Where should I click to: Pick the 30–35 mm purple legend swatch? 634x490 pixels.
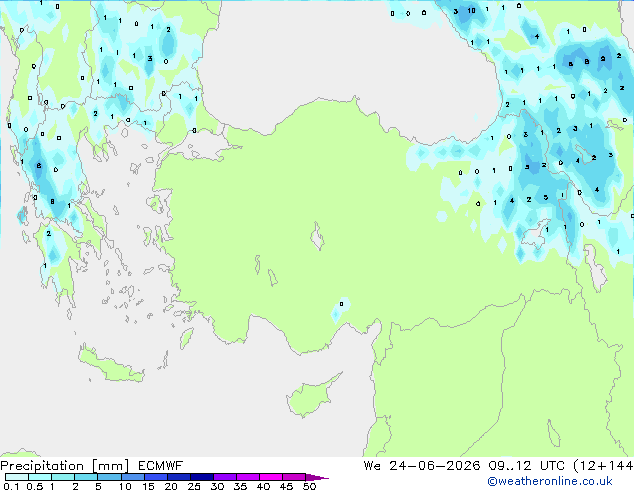[225, 477]
